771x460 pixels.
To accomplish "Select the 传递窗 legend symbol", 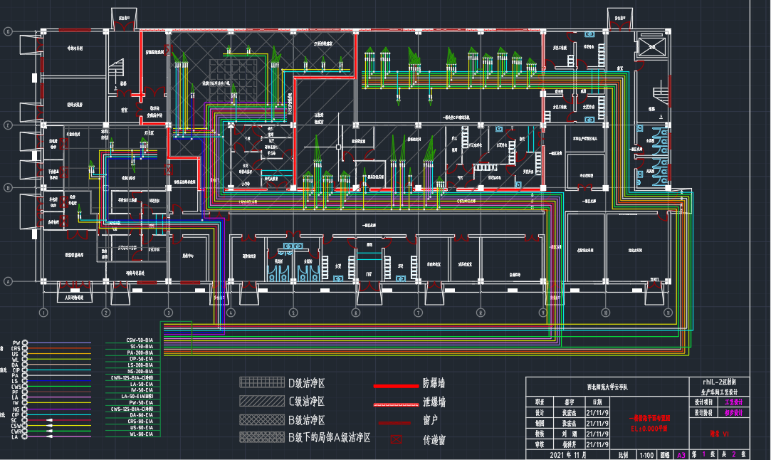I will tap(397, 438).
